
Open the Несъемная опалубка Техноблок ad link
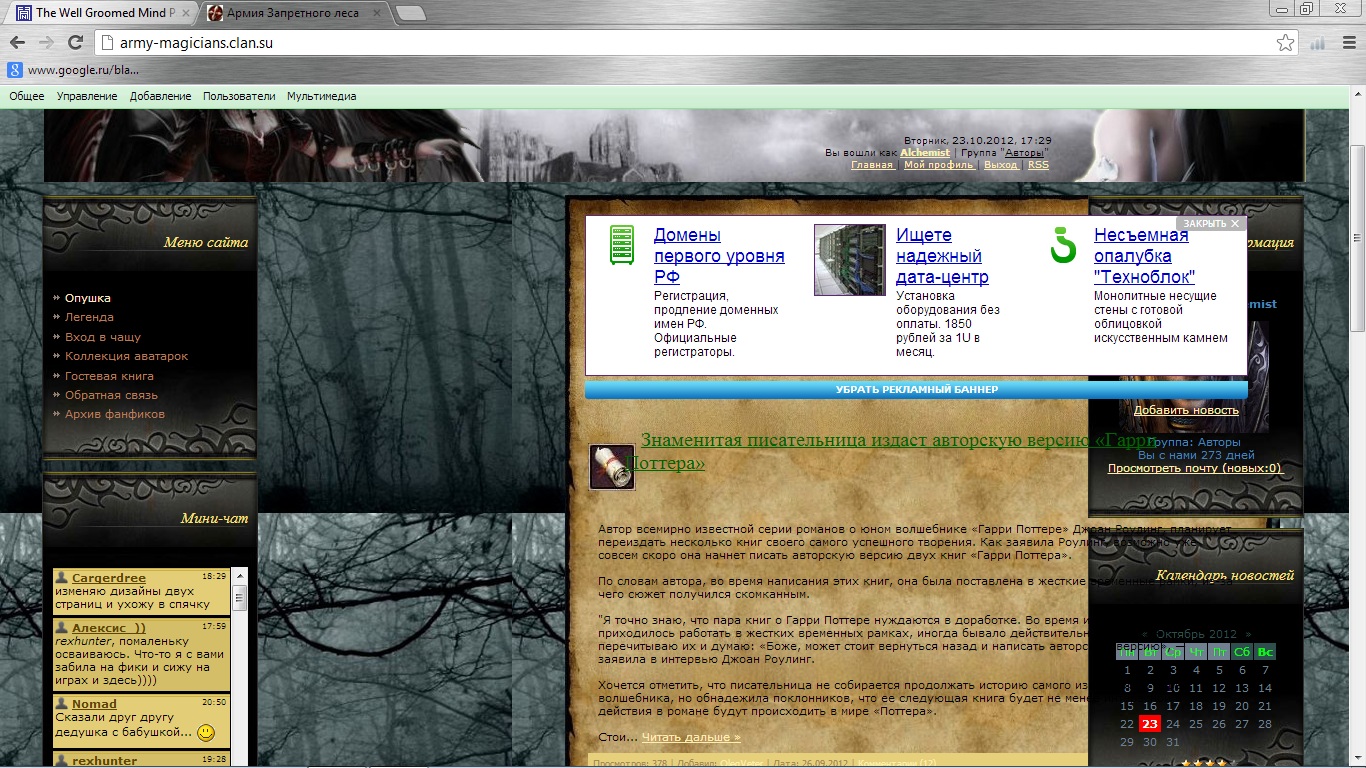click(x=1144, y=256)
